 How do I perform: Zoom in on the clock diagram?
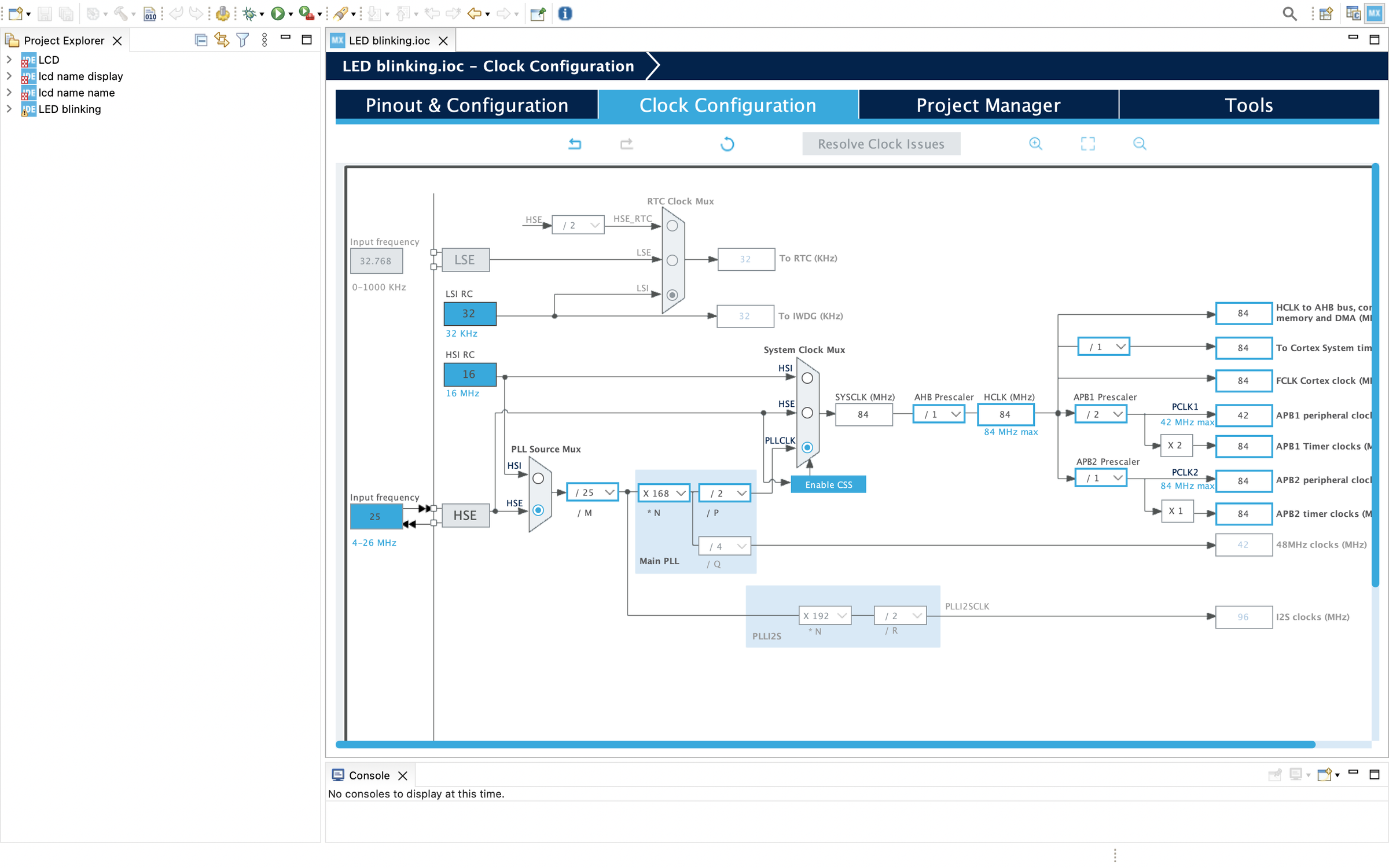1035,144
